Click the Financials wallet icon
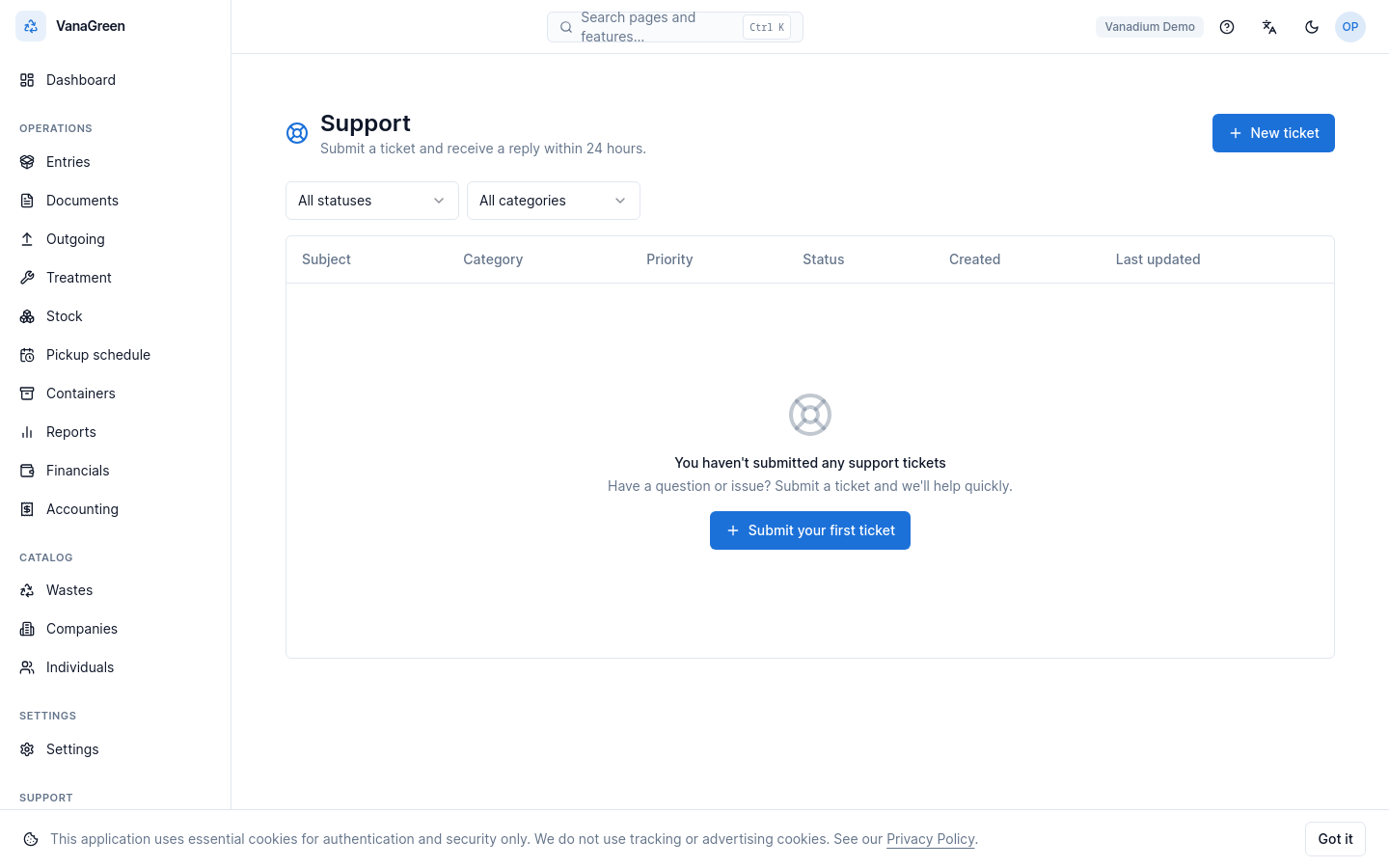This screenshot has width=1389, height=868. [27, 471]
